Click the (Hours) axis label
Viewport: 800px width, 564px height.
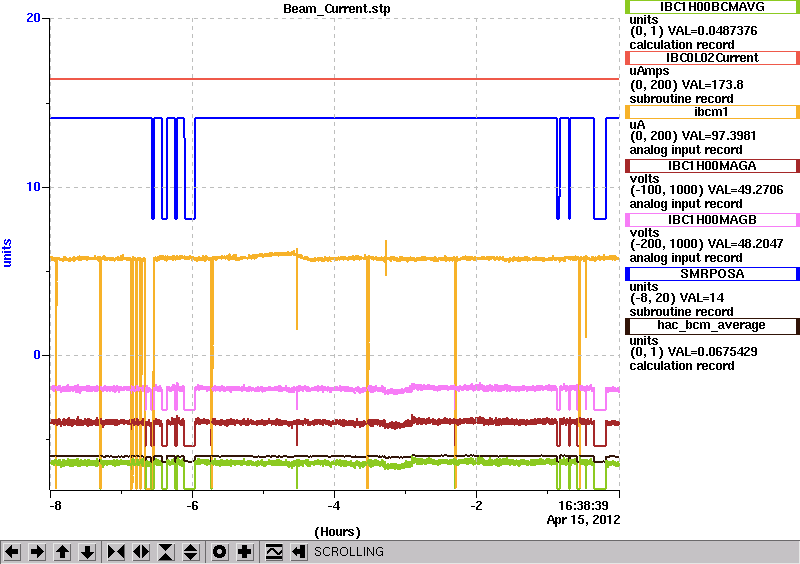[337, 532]
